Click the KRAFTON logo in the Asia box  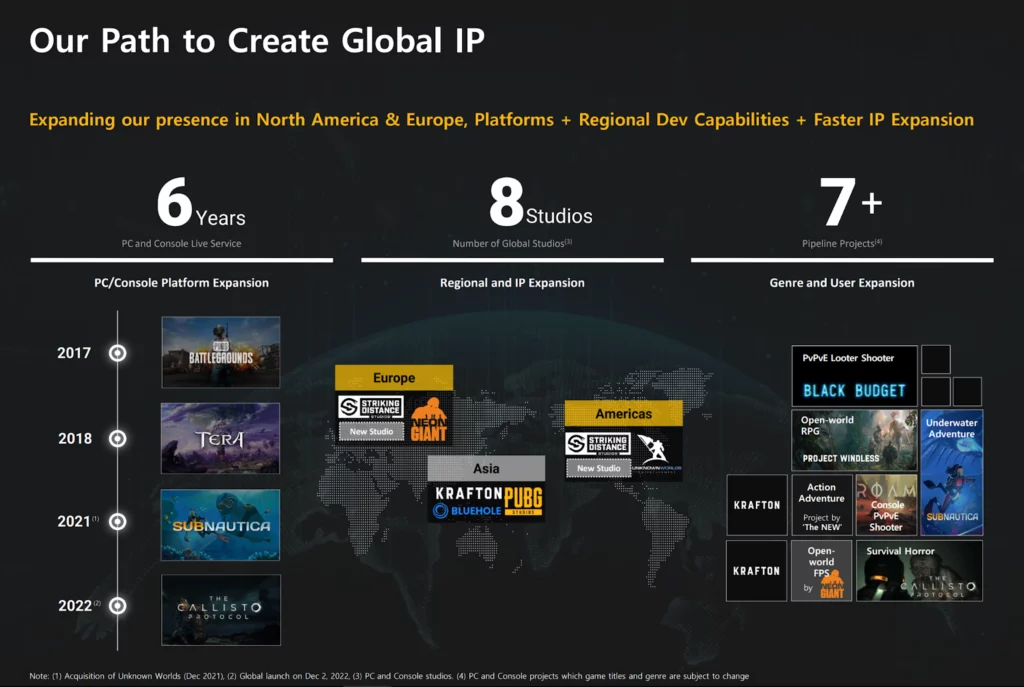[465, 493]
